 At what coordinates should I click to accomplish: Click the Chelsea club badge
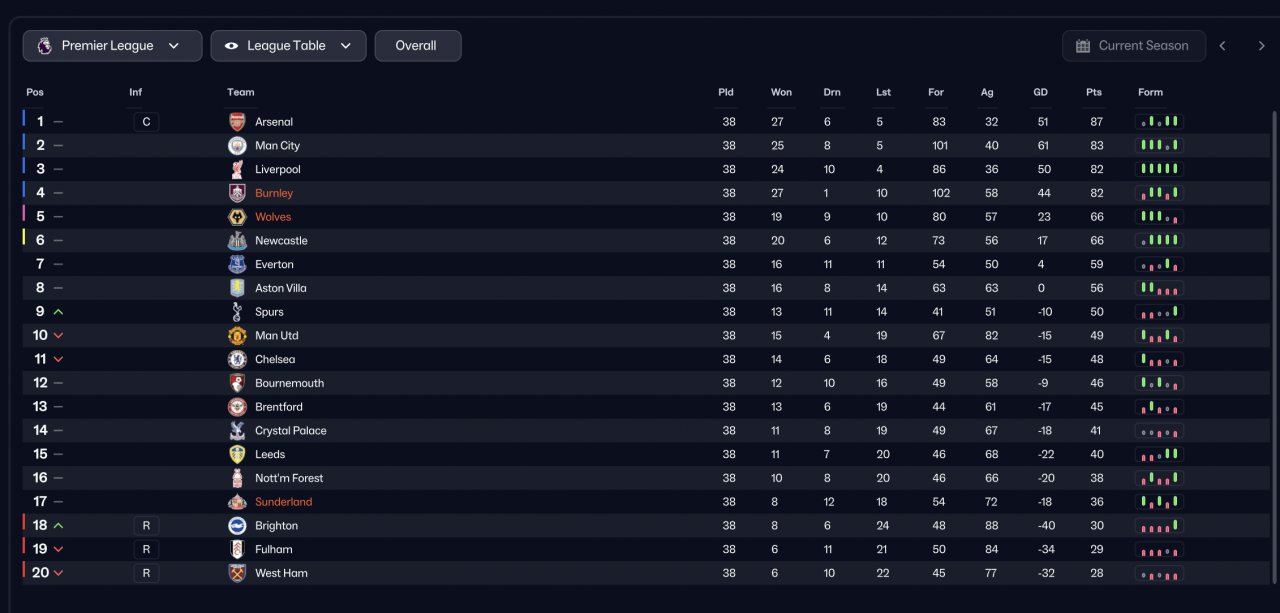tap(237, 360)
